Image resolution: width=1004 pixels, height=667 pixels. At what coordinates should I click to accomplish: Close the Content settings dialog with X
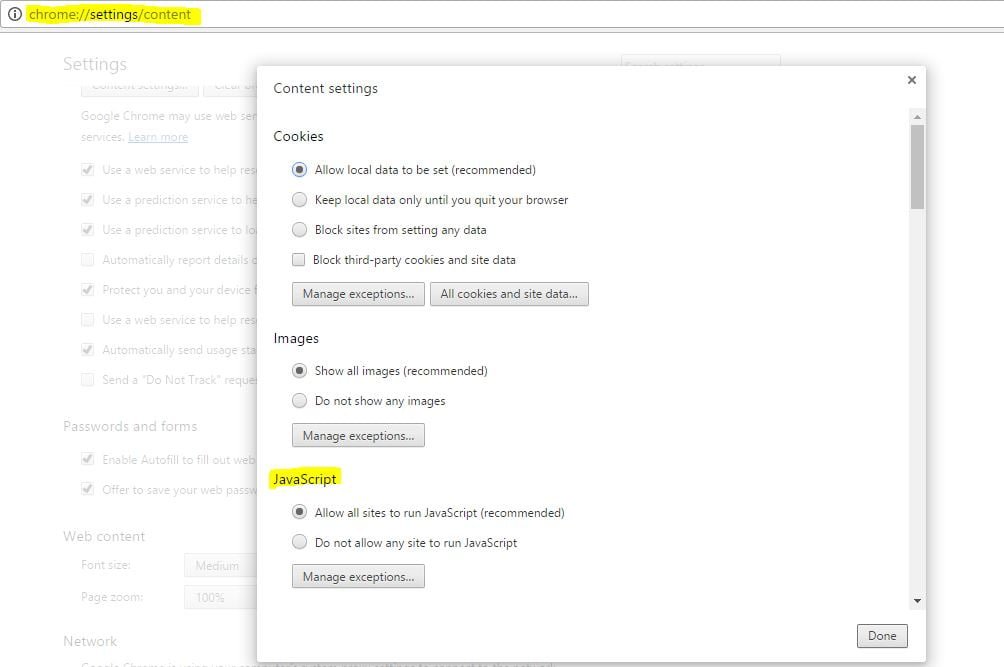coord(912,80)
